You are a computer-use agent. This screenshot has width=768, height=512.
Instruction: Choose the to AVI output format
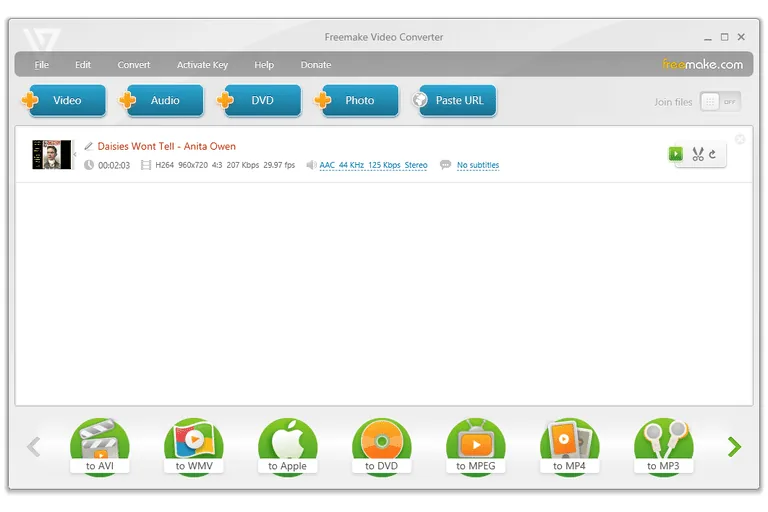(99, 446)
